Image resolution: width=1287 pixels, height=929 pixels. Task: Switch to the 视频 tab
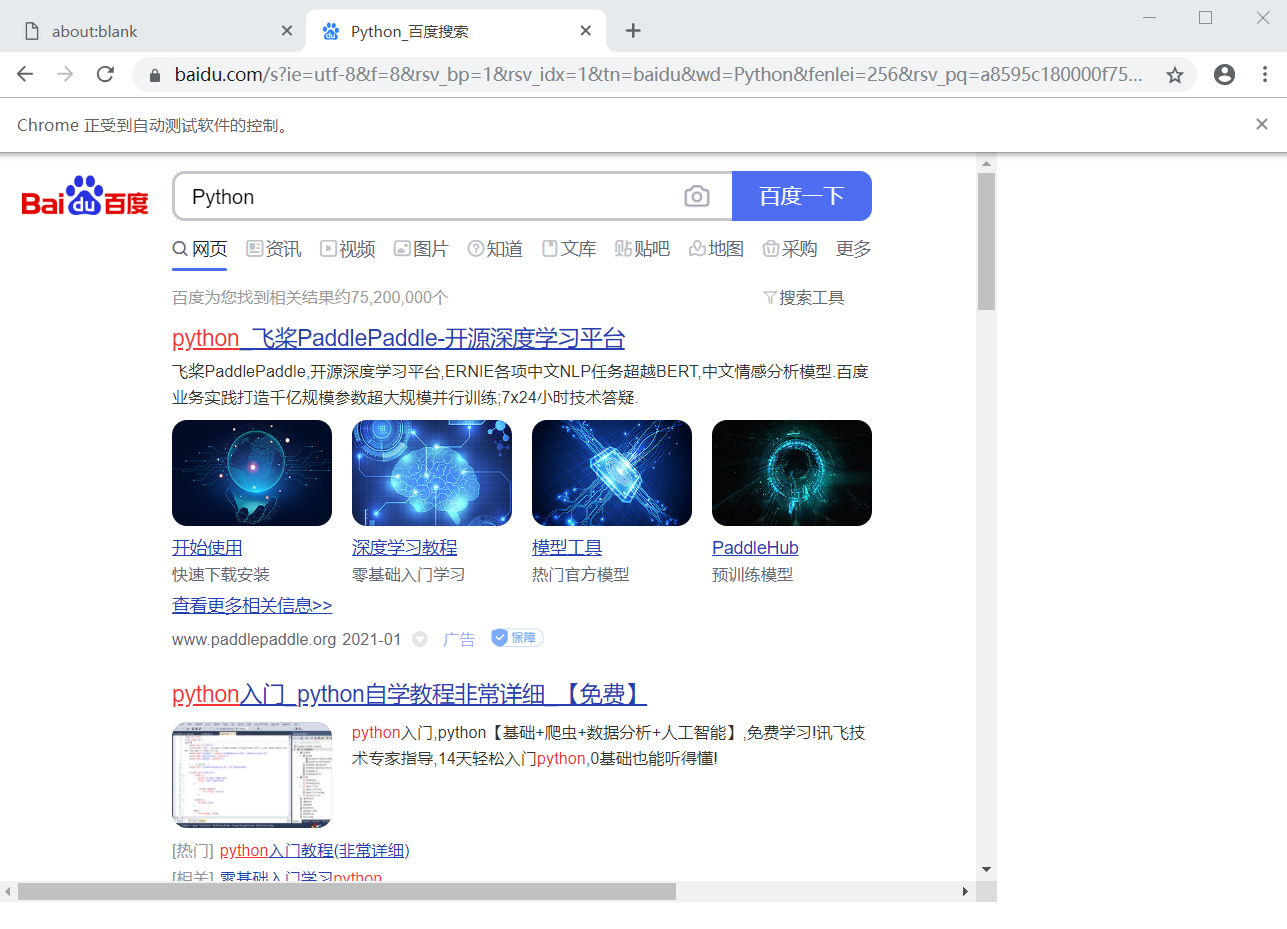pos(348,248)
